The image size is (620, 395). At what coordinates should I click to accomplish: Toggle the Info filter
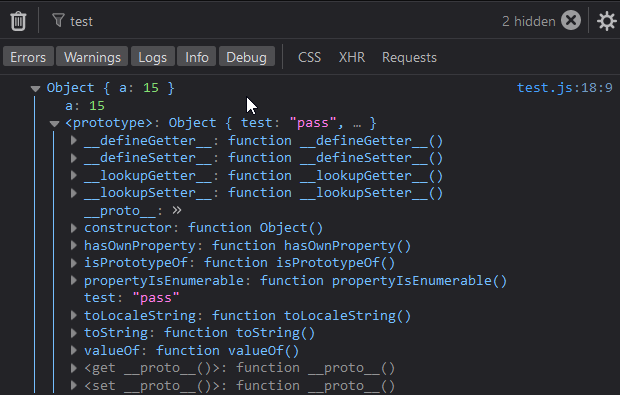(x=197, y=57)
